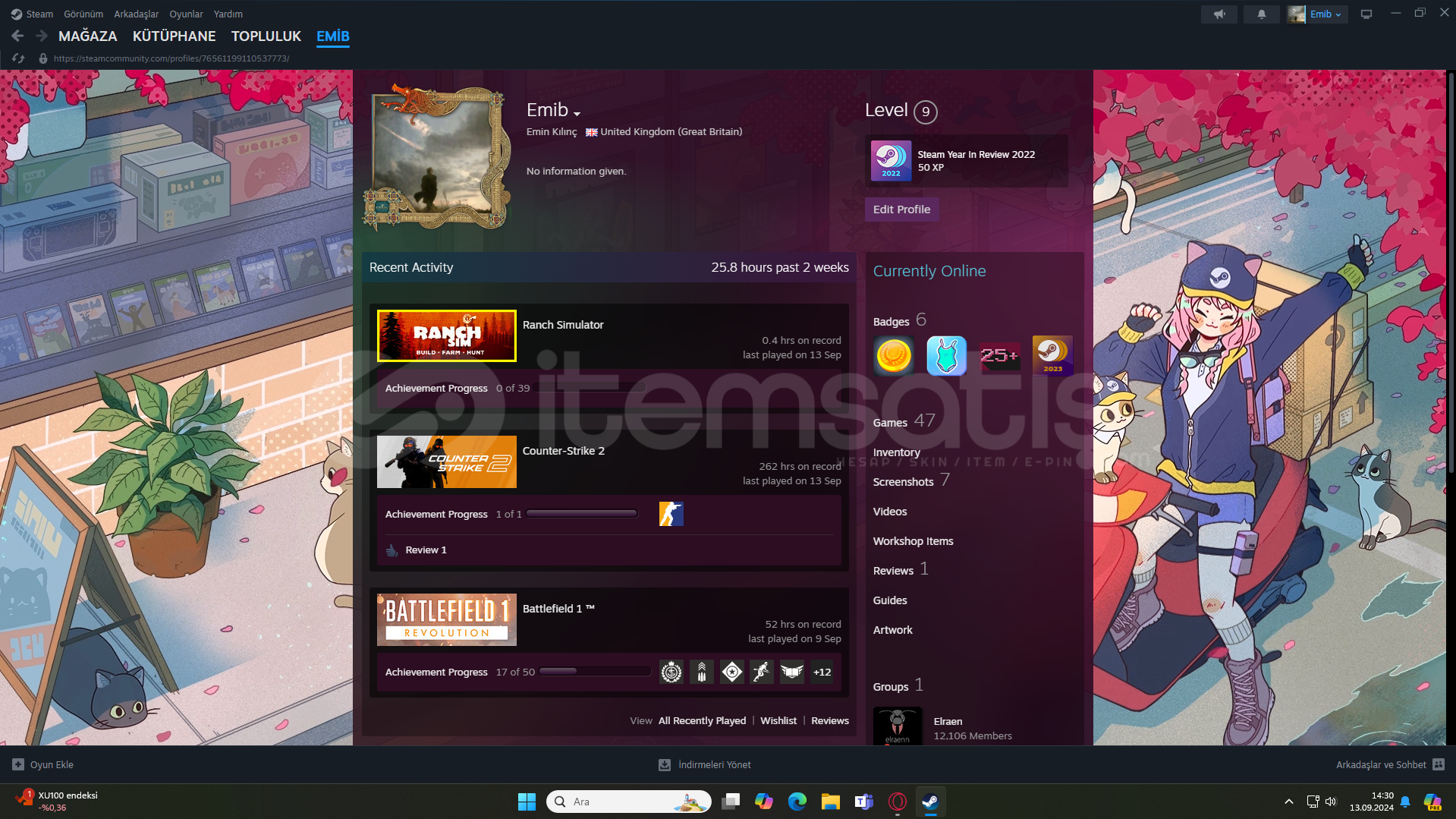Click the 25+ game collector badge
This screenshot has width=1456, height=819.
999,355
